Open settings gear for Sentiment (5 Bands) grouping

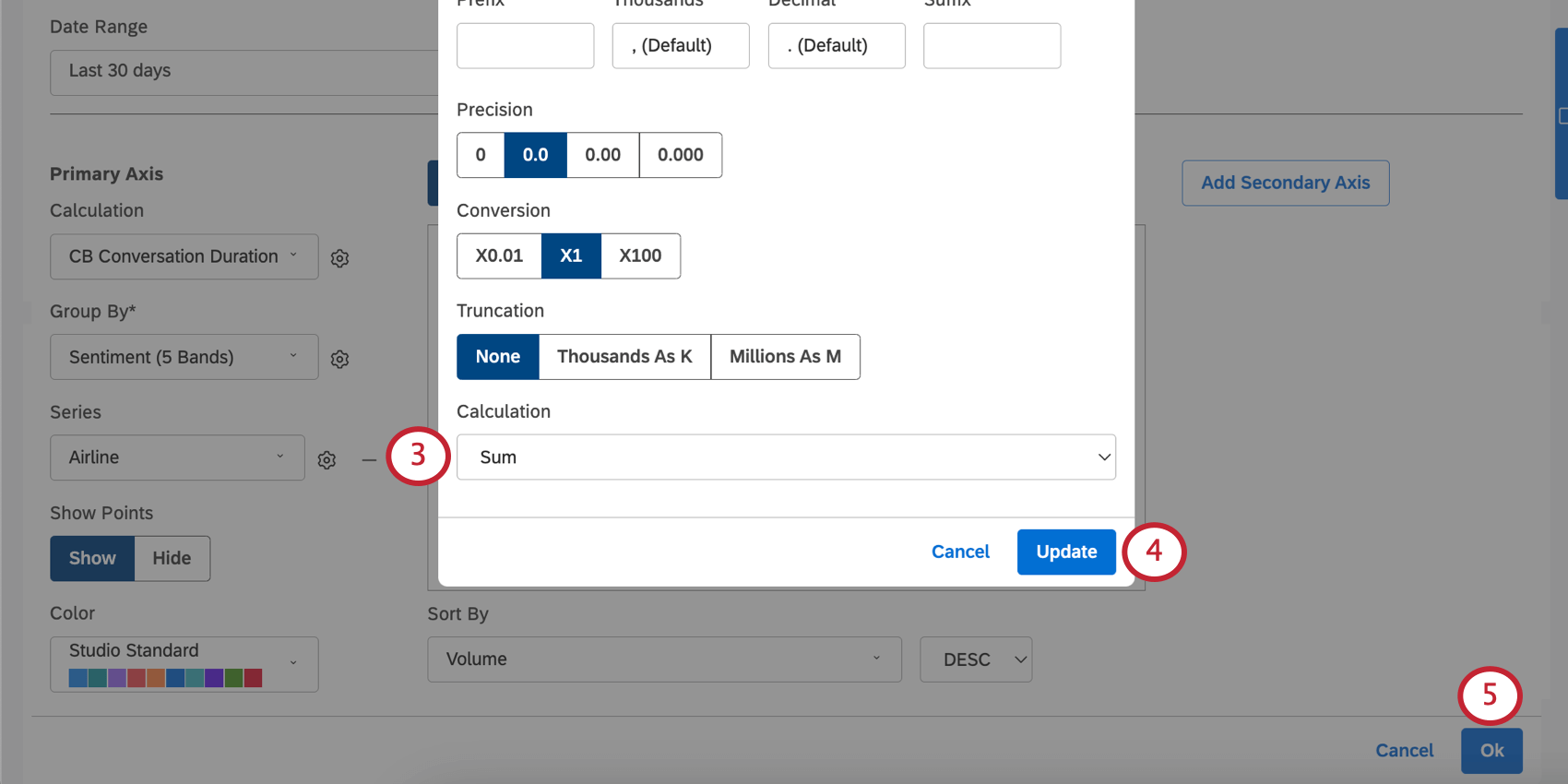click(339, 358)
